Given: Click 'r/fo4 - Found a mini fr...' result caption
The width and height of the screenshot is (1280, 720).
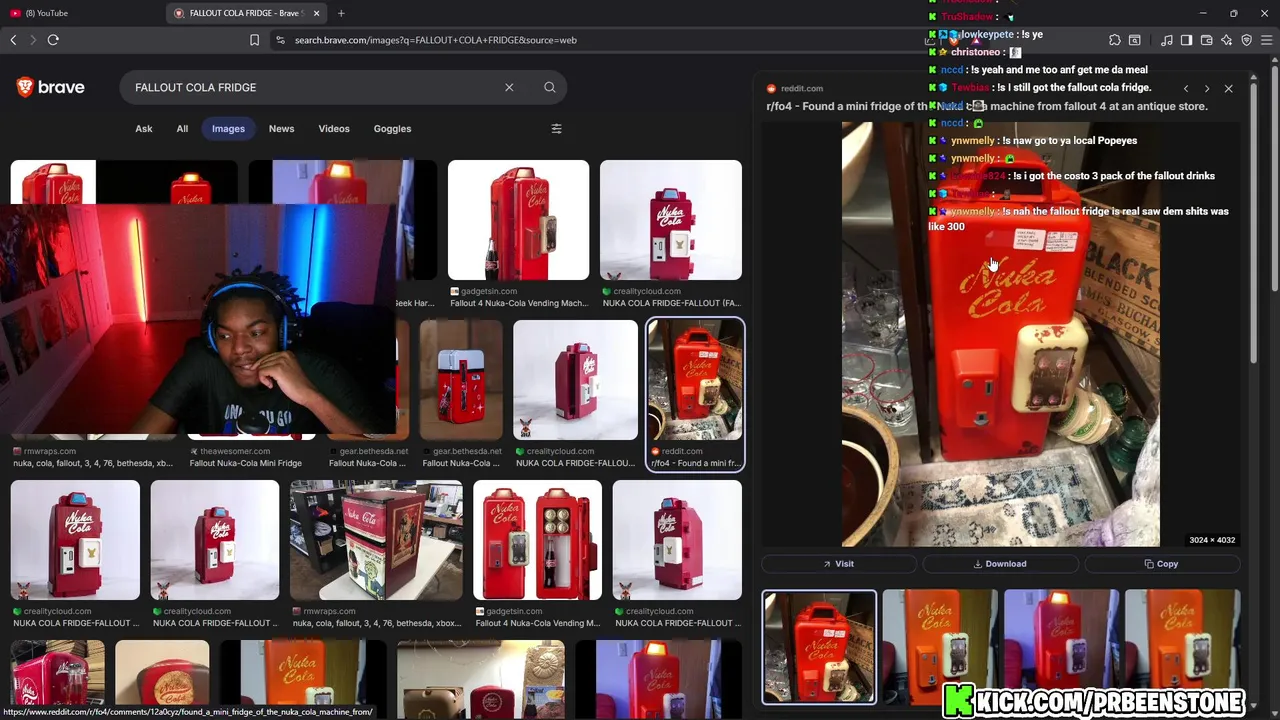Looking at the screenshot, I should (694, 464).
